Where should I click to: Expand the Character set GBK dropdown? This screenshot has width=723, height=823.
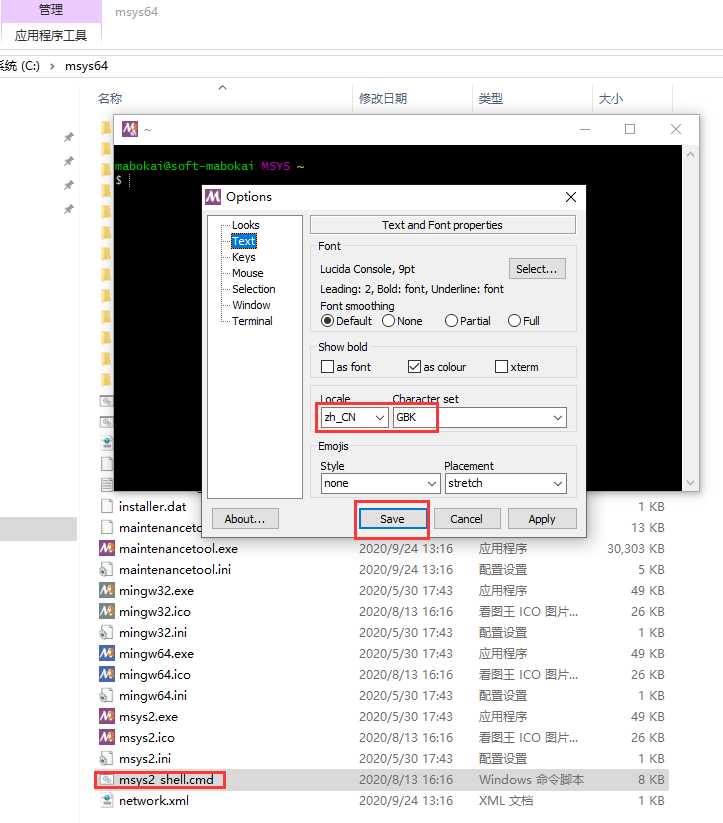479,417
